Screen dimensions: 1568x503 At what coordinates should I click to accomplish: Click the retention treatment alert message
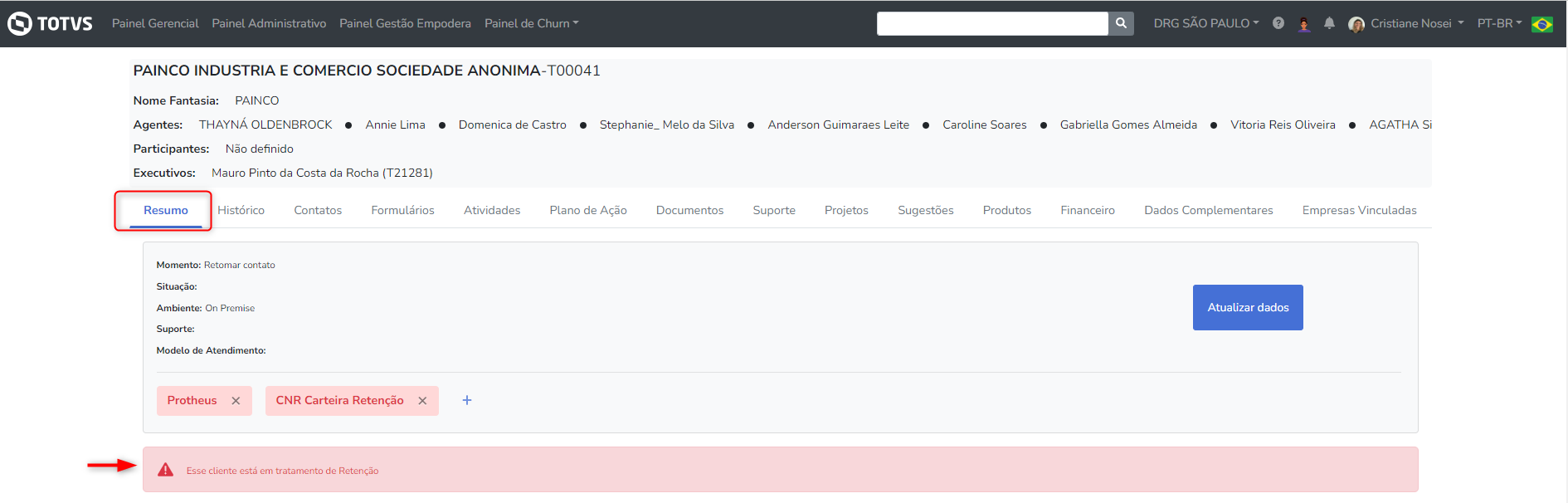[282, 471]
